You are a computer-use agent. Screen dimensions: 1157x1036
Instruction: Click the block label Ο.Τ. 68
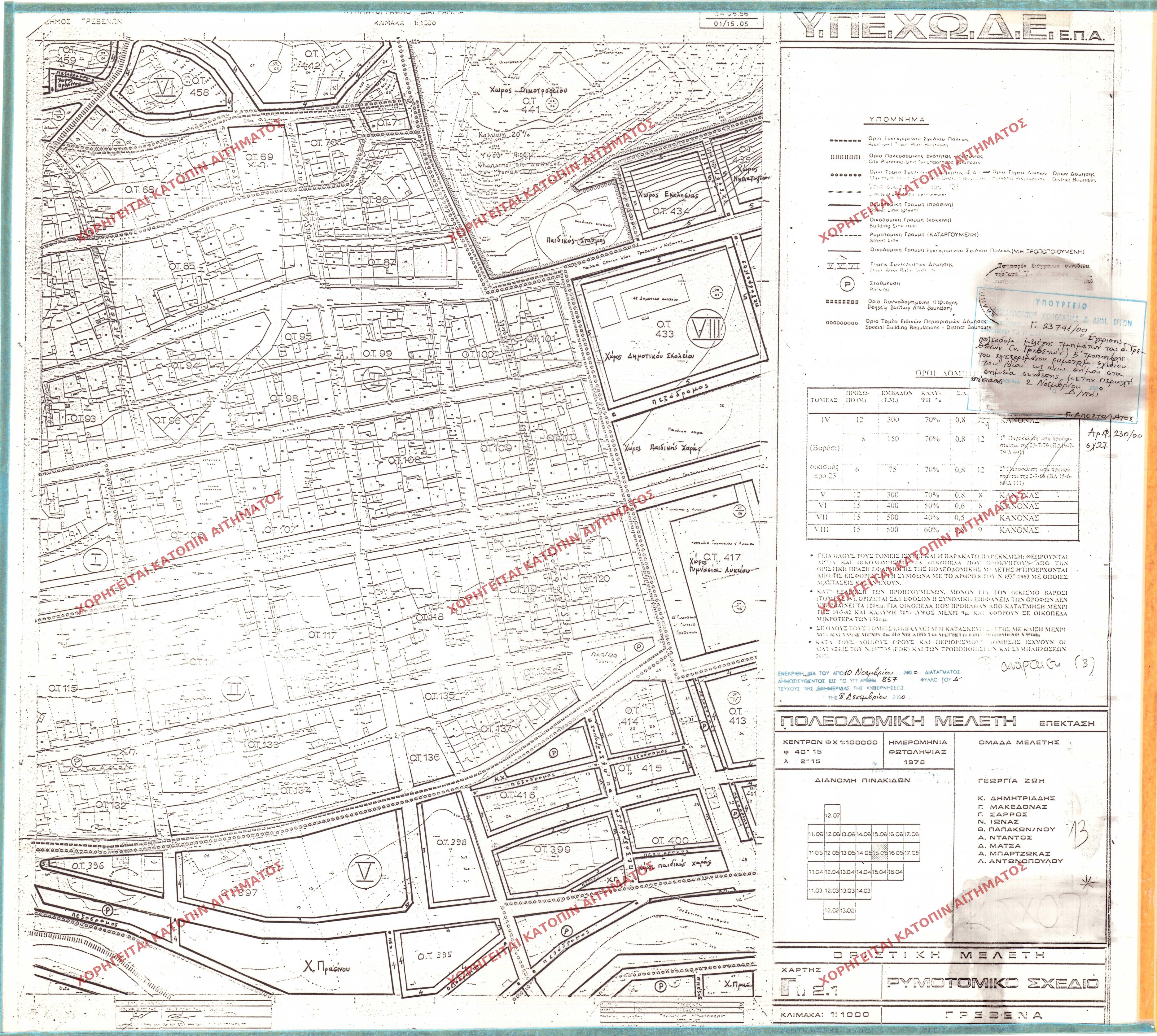[140, 189]
